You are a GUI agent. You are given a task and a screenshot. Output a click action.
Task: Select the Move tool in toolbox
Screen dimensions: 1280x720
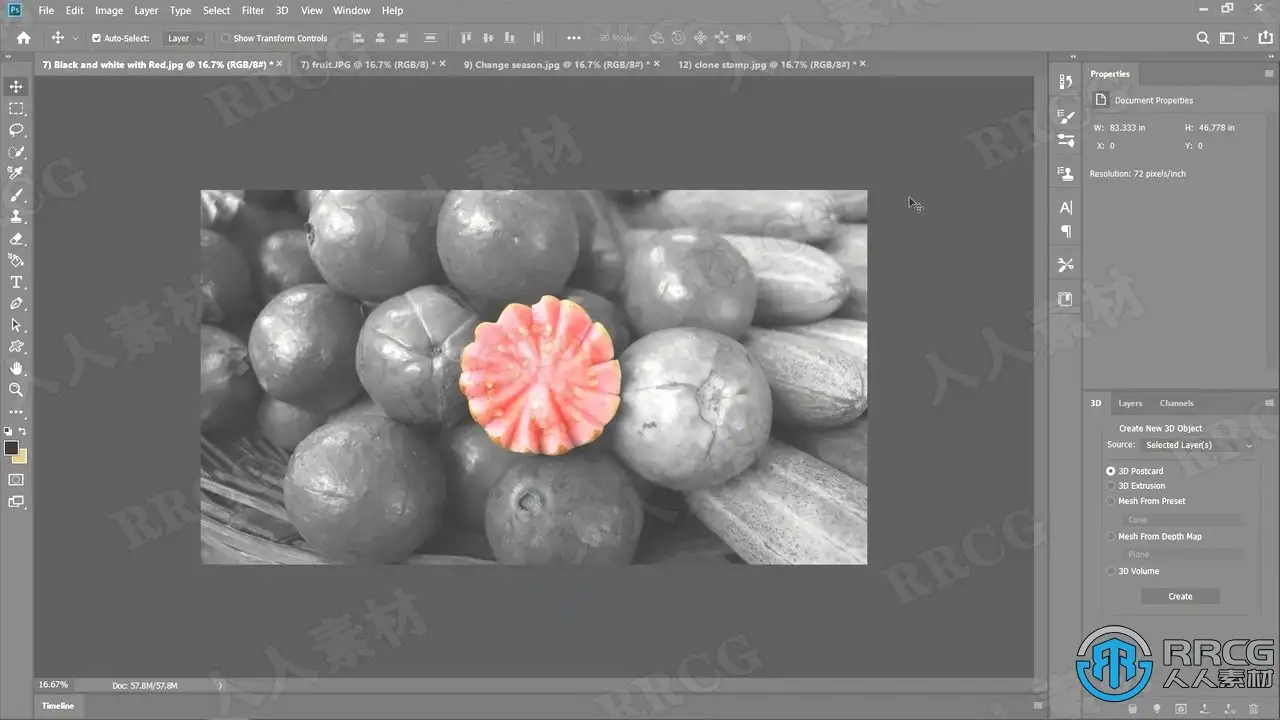click(x=16, y=87)
